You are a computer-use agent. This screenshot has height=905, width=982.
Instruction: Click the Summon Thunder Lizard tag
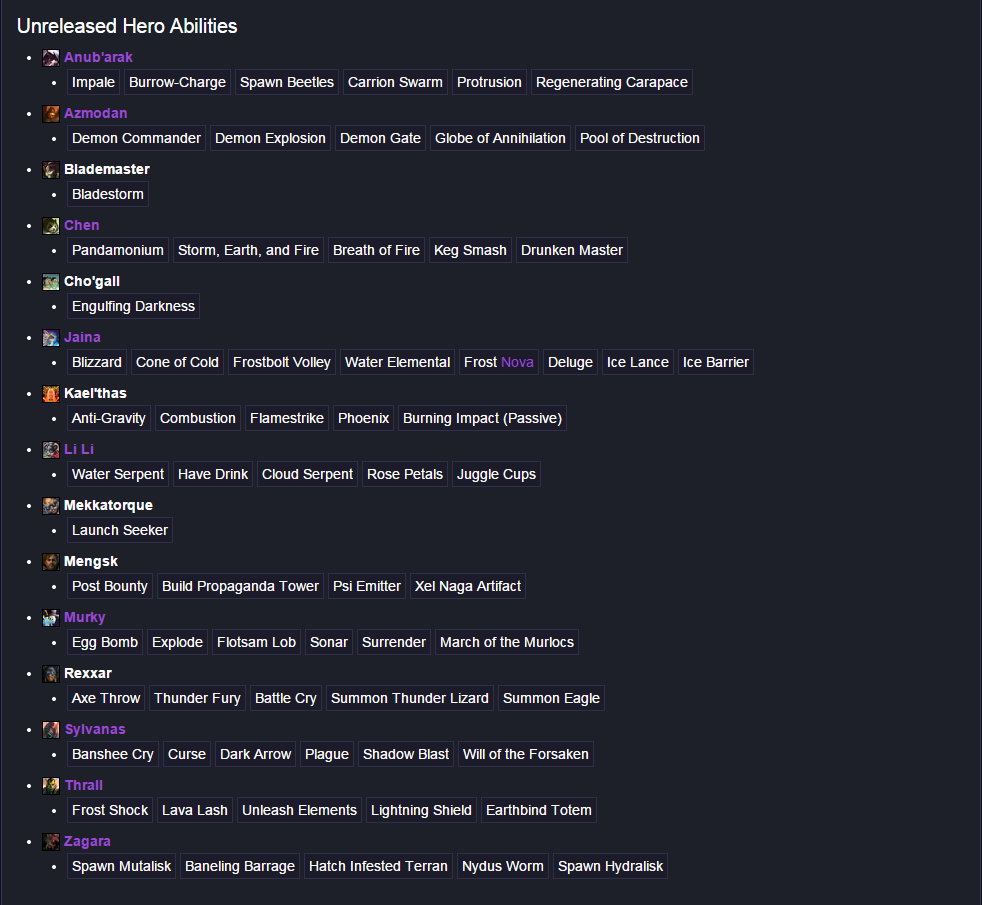[x=410, y=698]
